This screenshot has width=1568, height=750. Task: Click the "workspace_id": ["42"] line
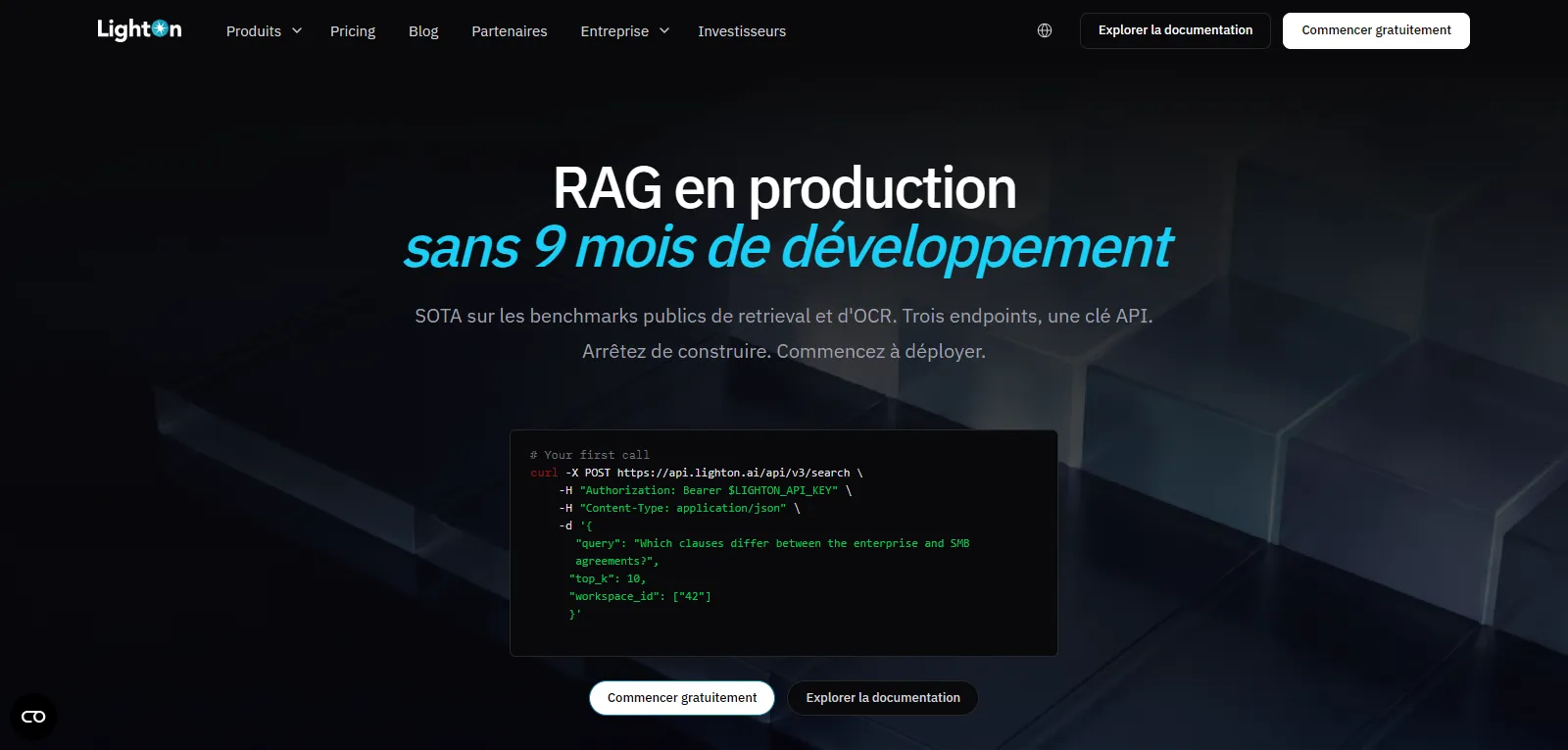pyautogui.click(x=640, y=596)
